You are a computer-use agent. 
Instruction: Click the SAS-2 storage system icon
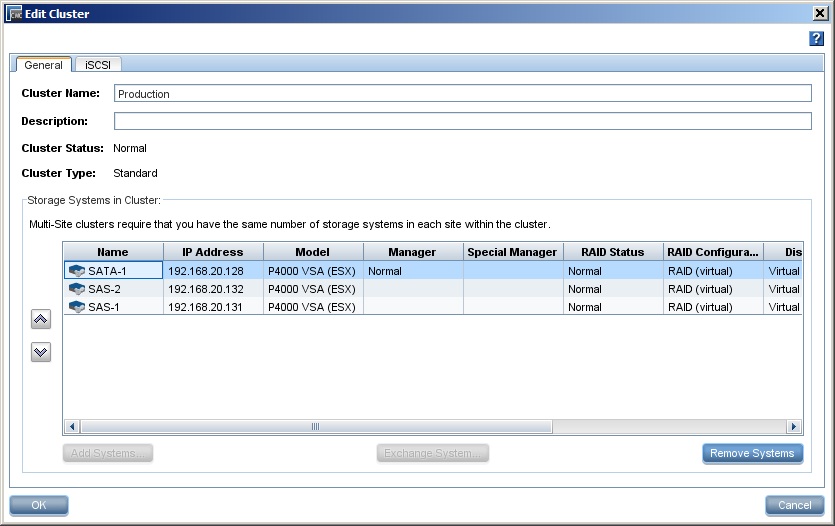(76, 289)
